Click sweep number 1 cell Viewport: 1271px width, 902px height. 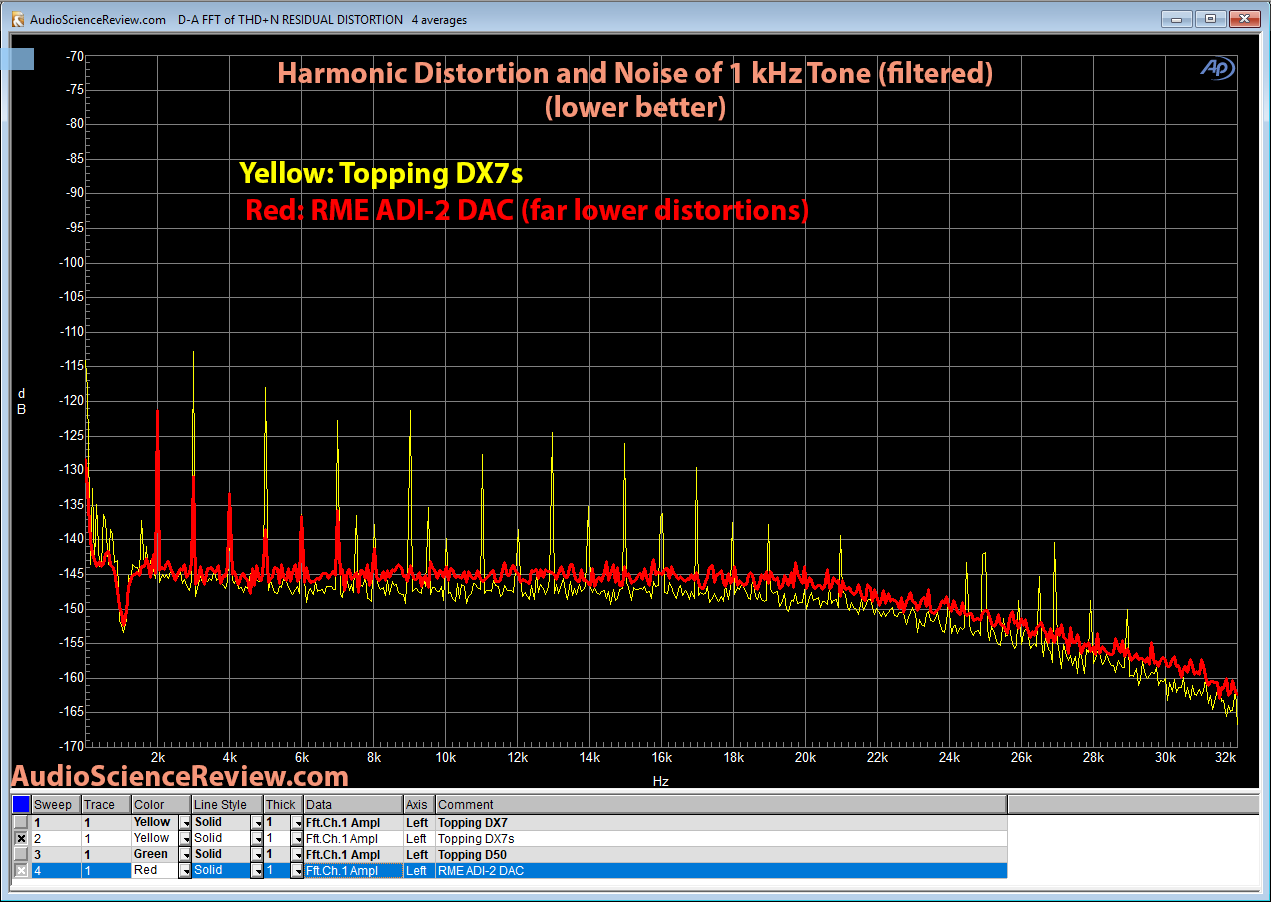coord(56,822)
